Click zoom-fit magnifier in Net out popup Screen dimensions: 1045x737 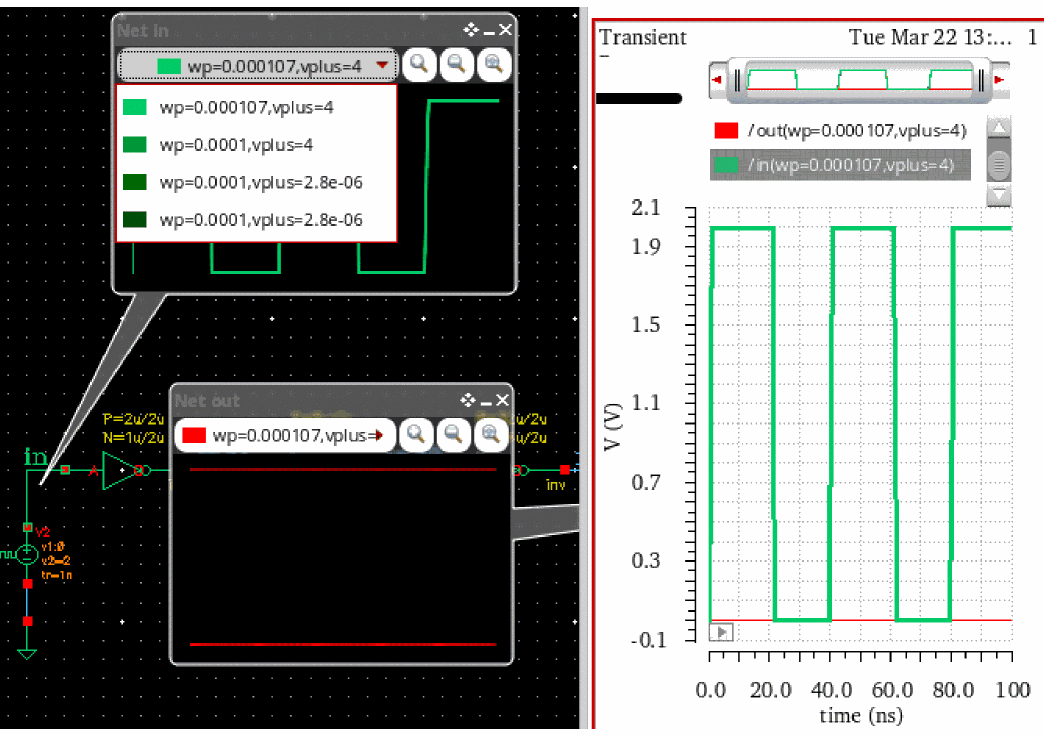pos(491,434)
